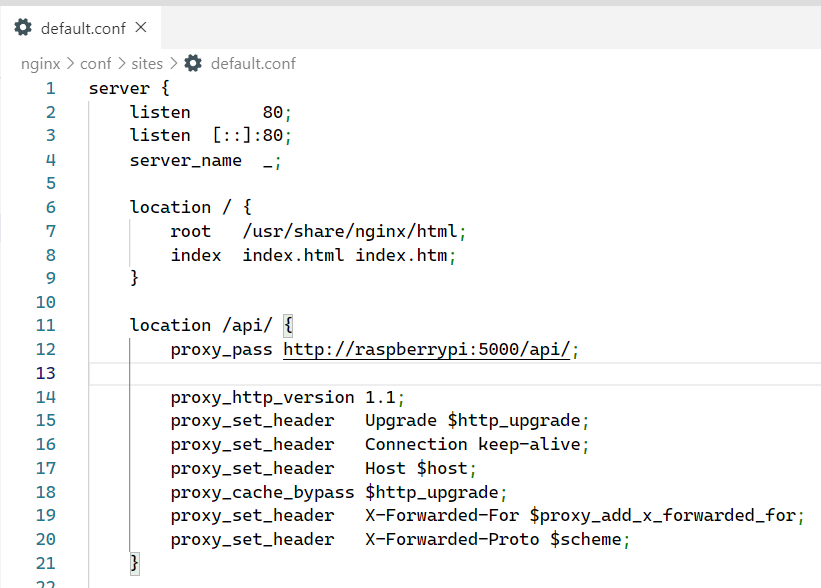
Task: Click the server keyword on line 1
Action: pos(119,88)
